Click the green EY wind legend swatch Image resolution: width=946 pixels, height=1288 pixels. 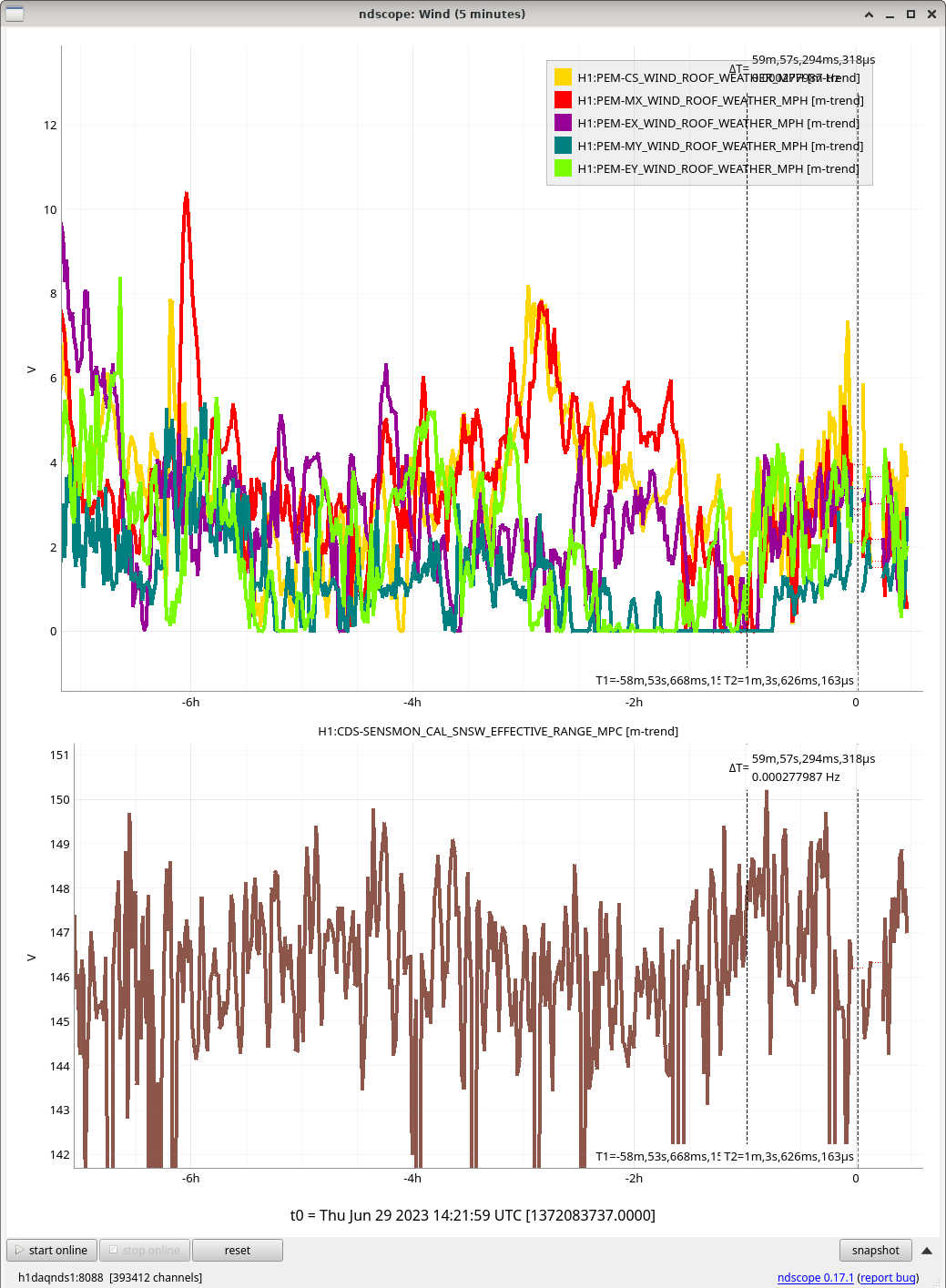pyautogui.click(x=563, y=169)
